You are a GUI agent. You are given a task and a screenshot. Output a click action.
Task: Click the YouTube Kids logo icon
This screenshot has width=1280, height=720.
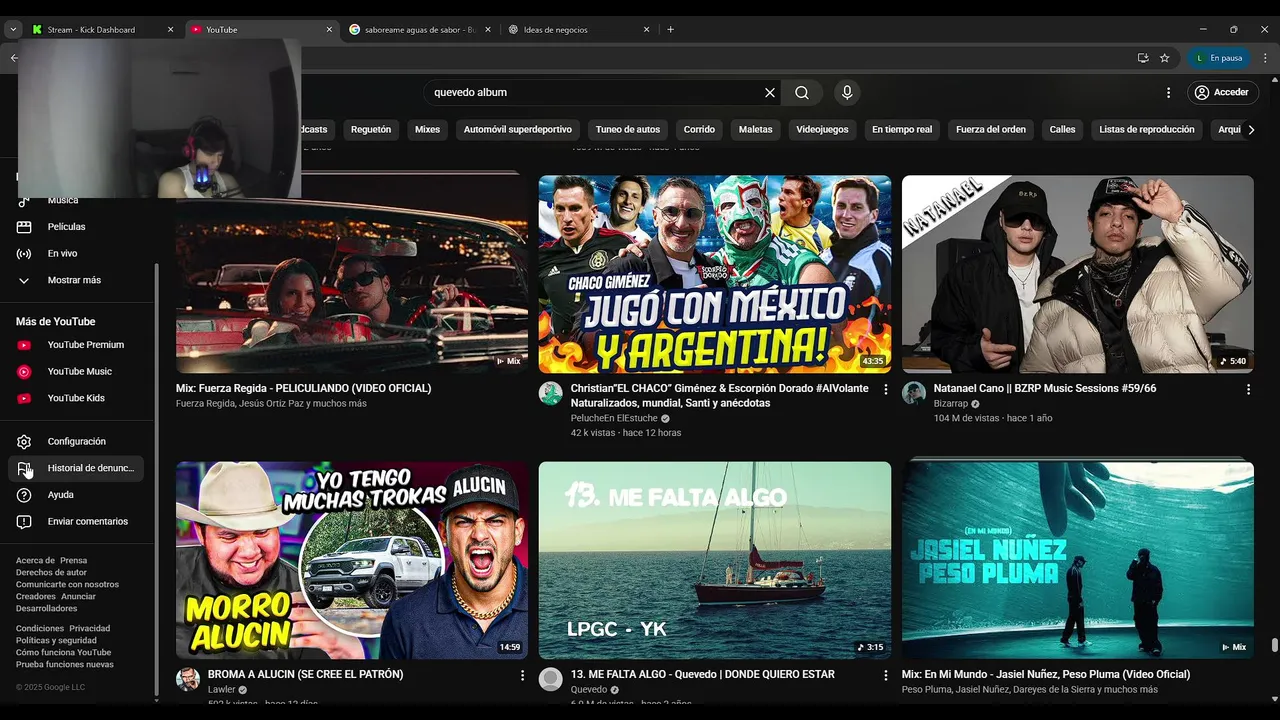(24, 398)
